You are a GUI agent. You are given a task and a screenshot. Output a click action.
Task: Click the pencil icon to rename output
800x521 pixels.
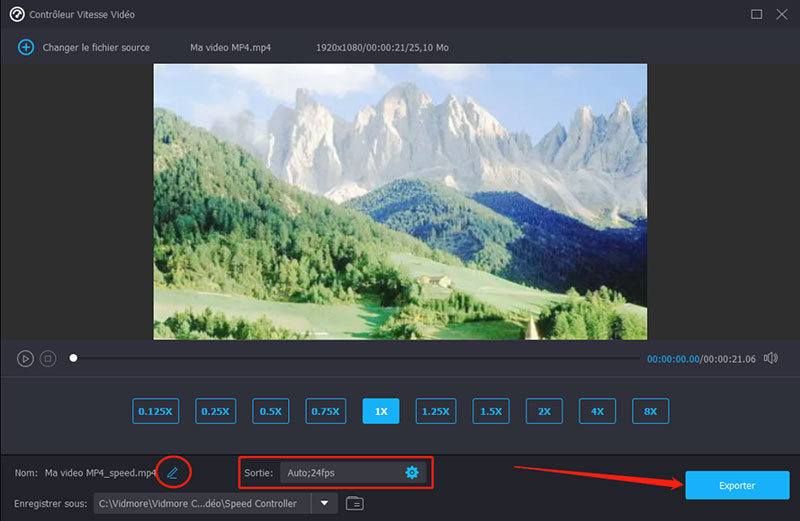tap(172, 472)
